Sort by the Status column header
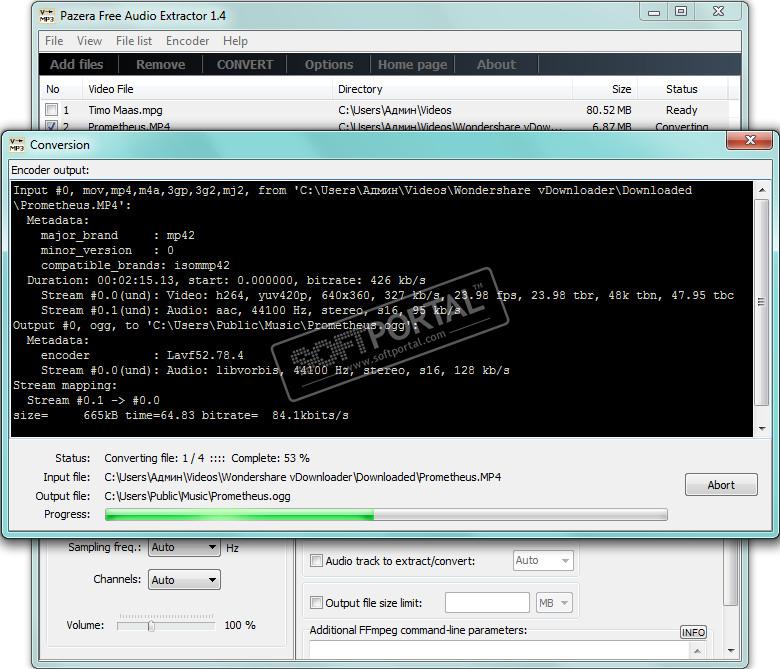780x669 pixels. 682,89
